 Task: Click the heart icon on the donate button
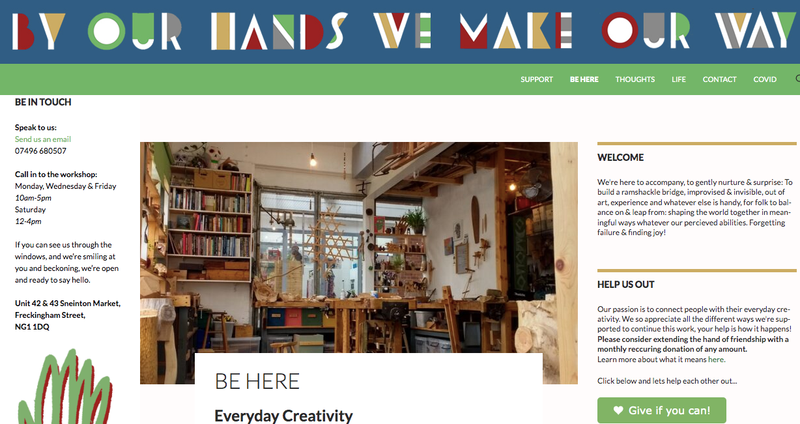pyautogui.click(x=618, y=410)
